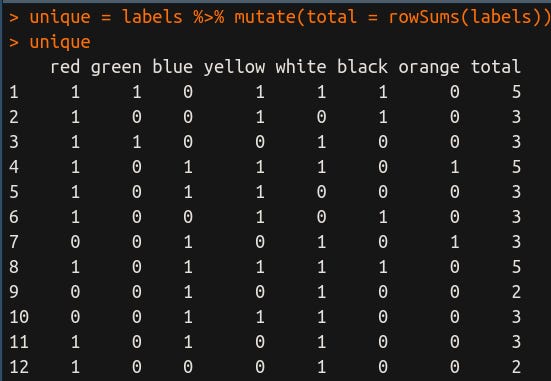551x381 pixels.
Task: Click row index 12 of the output
Action: [19, 367]
